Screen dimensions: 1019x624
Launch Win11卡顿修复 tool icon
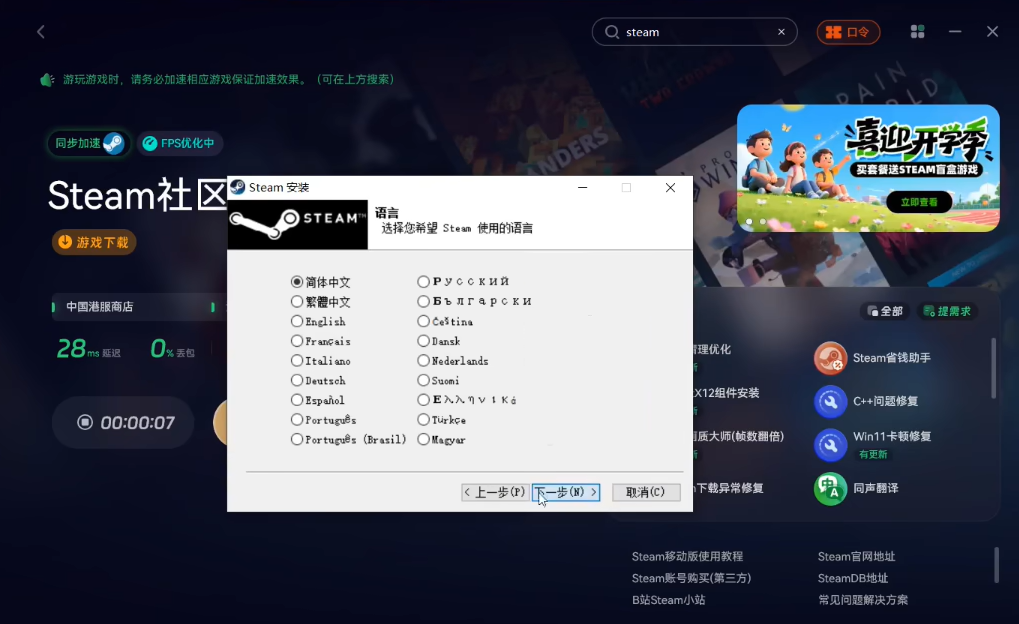click(830, 444)
